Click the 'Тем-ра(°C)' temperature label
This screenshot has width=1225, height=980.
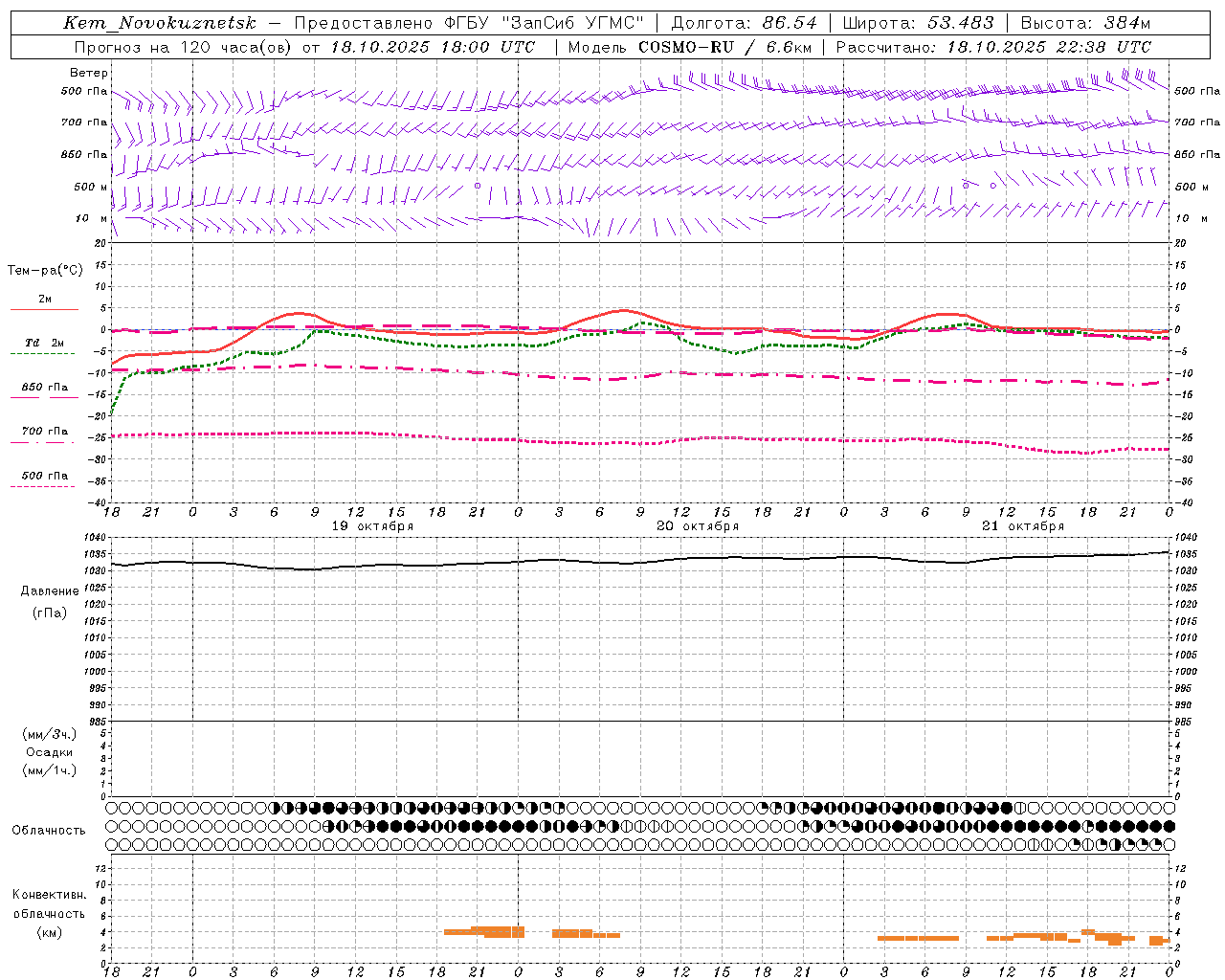point(45,271)
